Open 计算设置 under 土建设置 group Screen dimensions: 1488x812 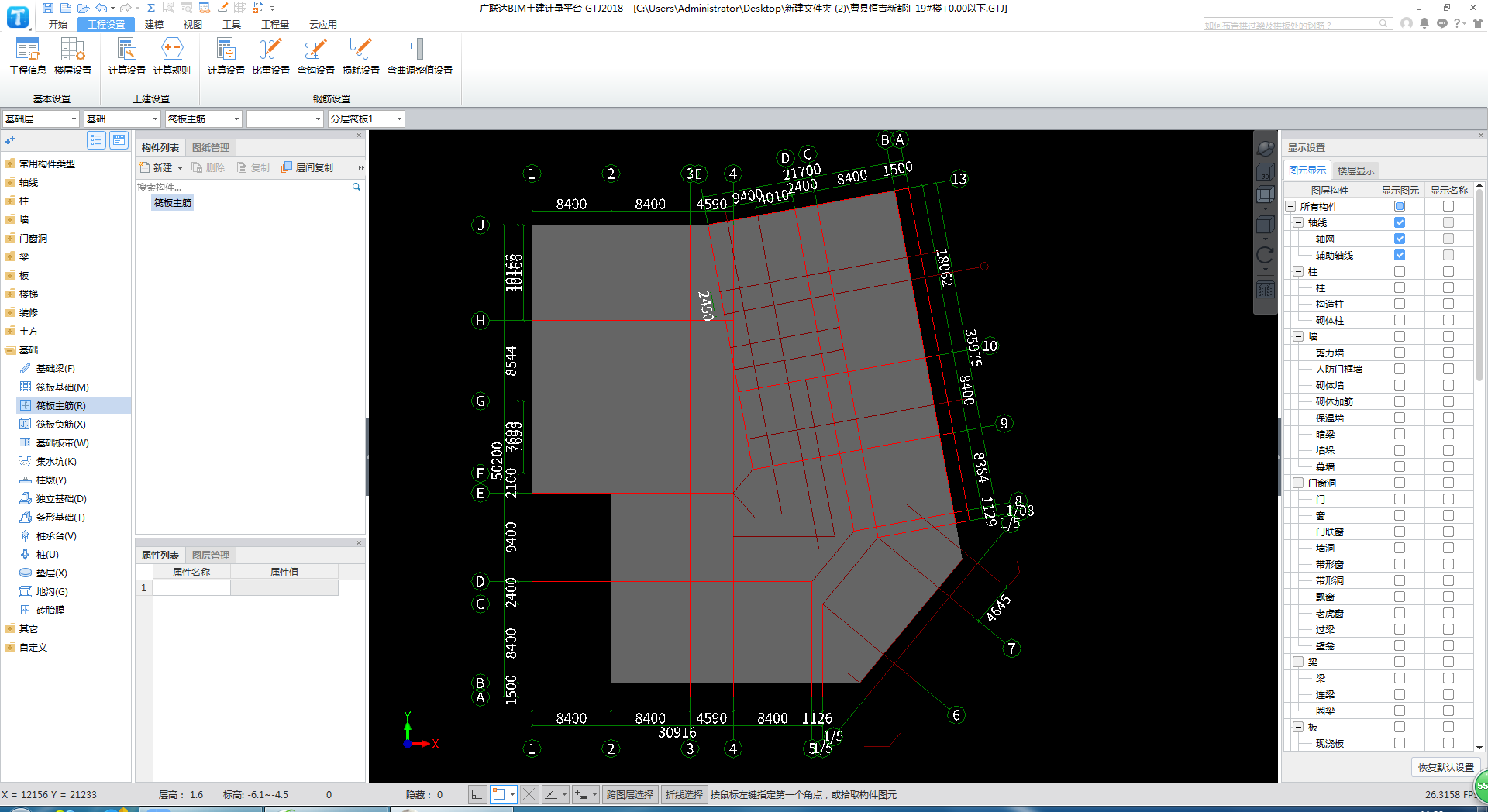[127, 57]
